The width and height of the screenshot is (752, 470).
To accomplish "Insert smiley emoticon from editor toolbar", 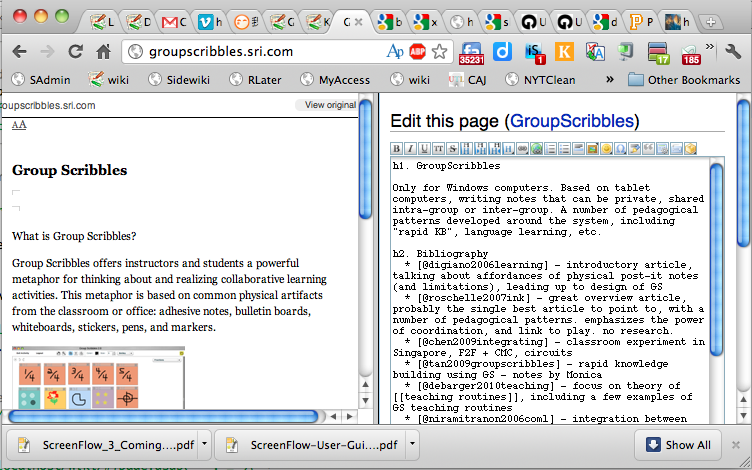I will [x=606, y=149].
